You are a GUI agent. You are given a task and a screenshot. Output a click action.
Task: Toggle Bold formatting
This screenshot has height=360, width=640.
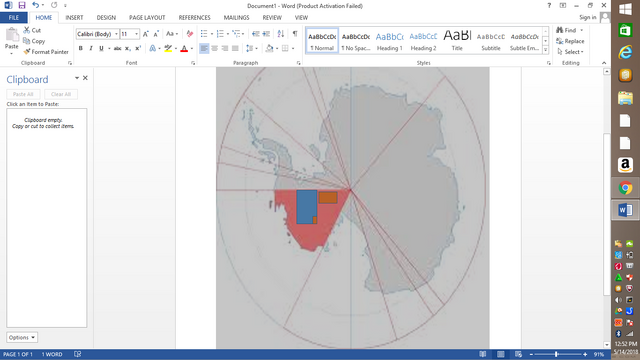[80, 48]
